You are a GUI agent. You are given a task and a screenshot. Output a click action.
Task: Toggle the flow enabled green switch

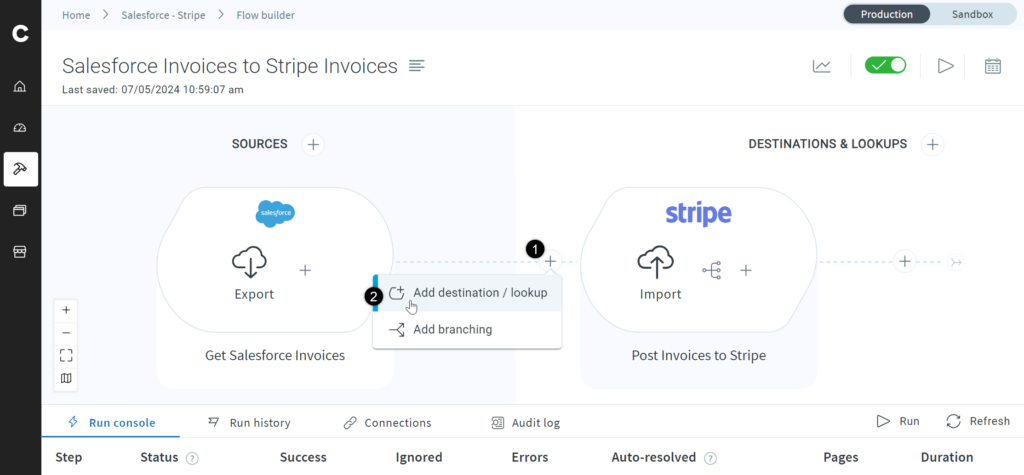[886, 65]
